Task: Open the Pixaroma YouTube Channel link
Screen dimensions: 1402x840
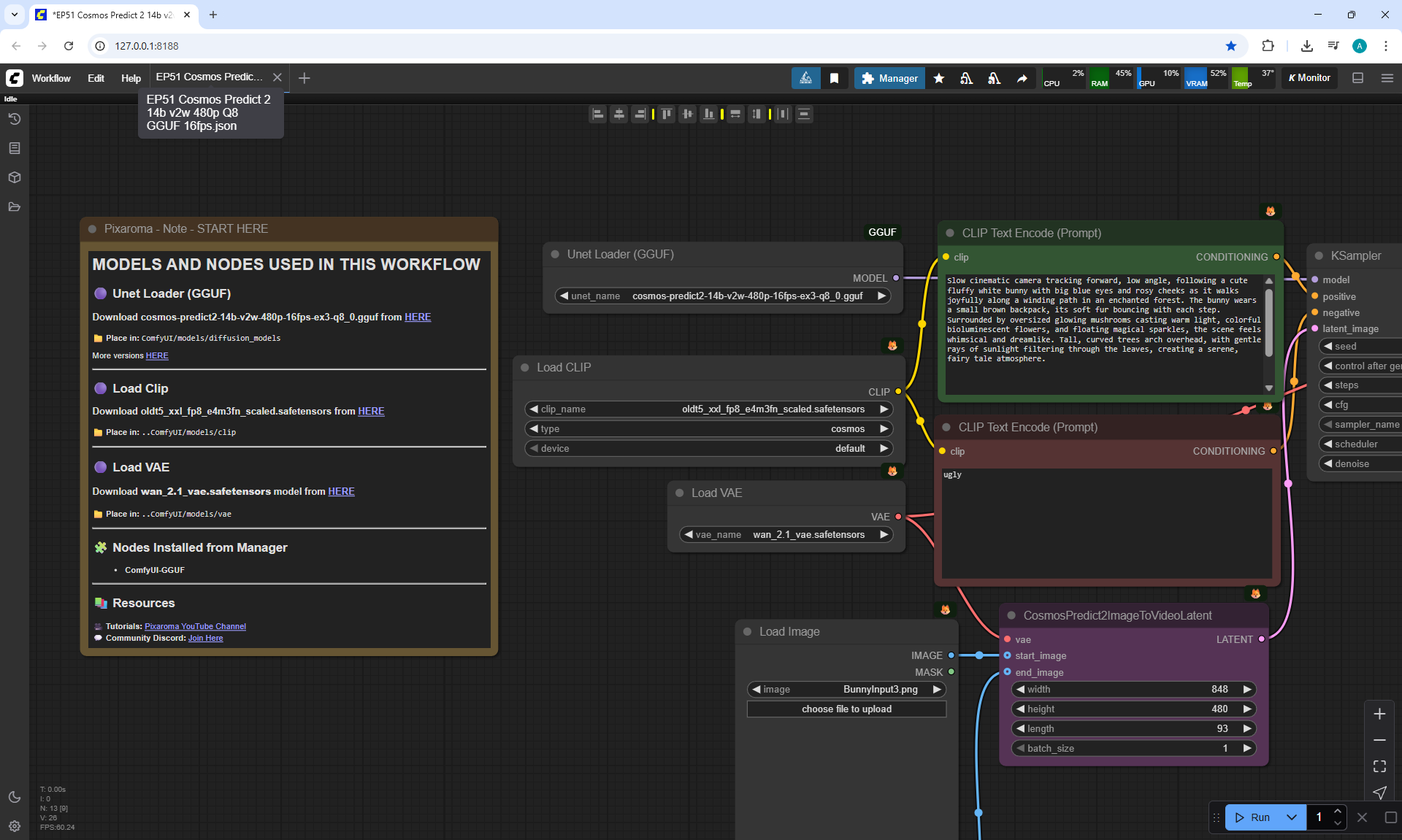Action: point(195,626)
